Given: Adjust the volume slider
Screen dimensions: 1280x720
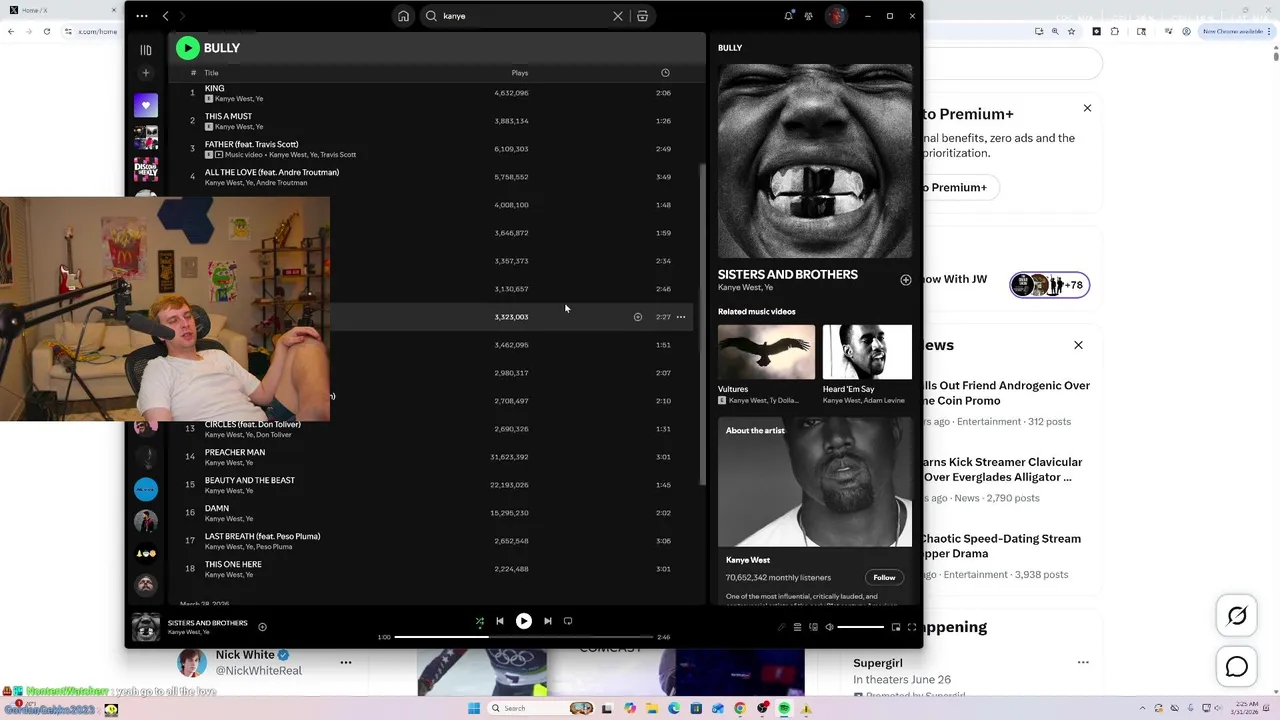Looking at the screenshot, I should click(861, 627).
